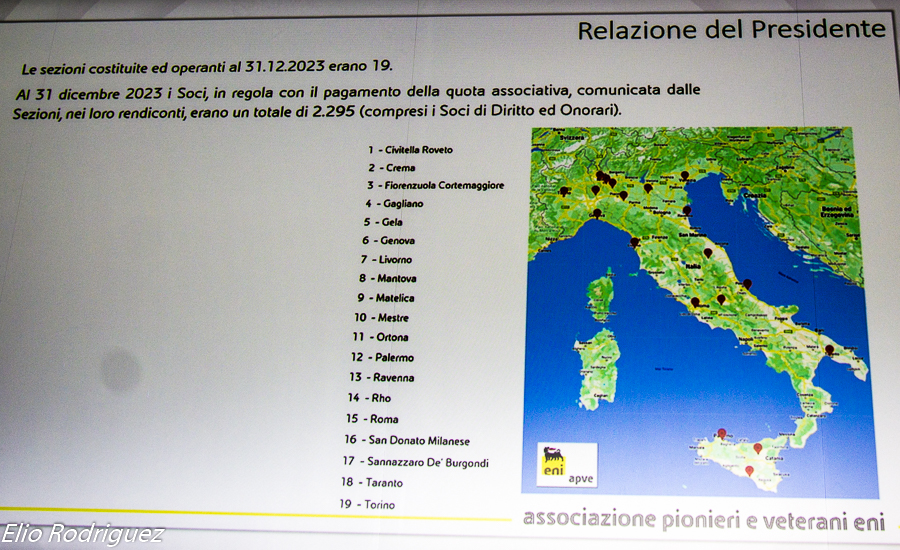This screenshot has height=550, width=900.
Task: Click the "Bosnia ed Erzegovina" map label
Action: pyautogui.click(x=836, y=211)
